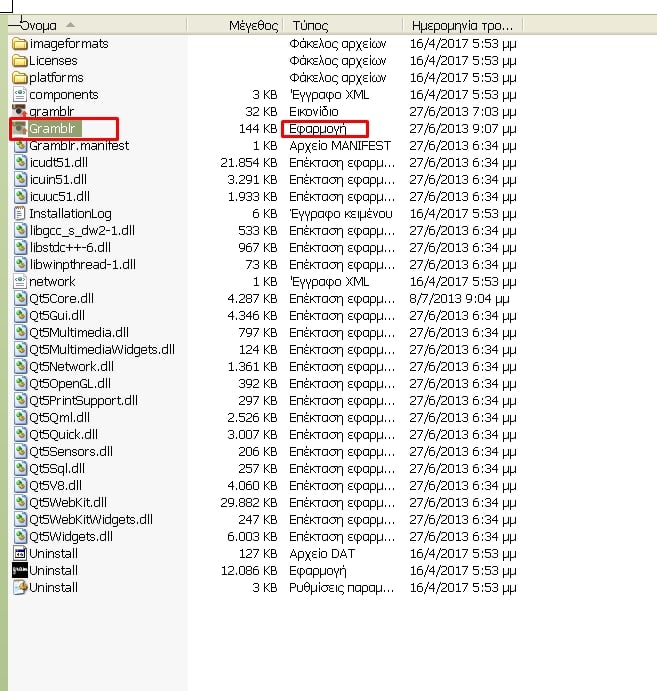Click the Qt5Network.dll file icon

pos(20,367)
